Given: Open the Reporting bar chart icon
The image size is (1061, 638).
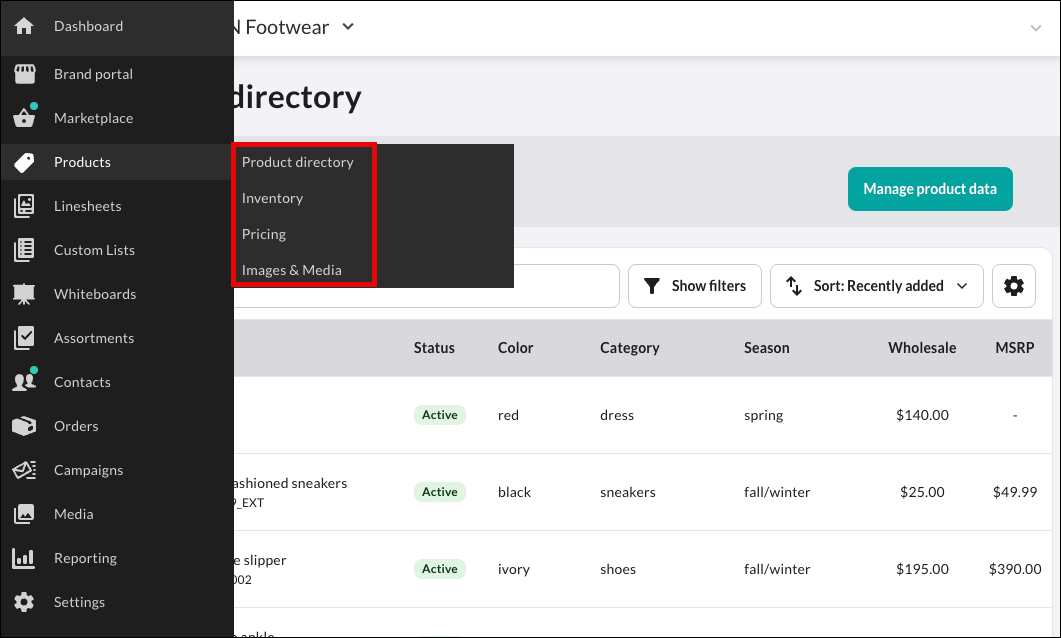Looking at the screenshot, I should click(x=24, y=557).
